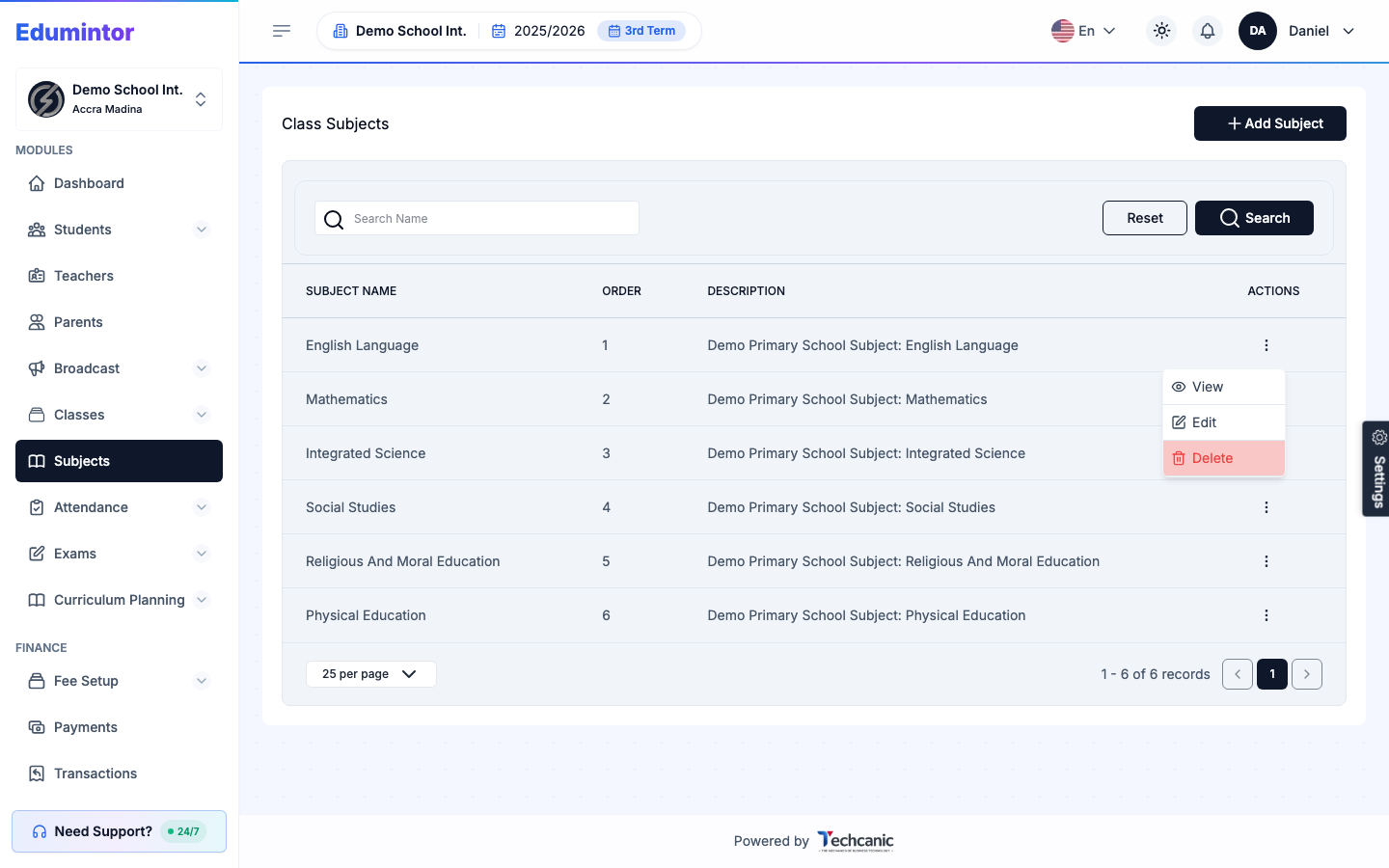Expand the Attendance sidebar menu
The width and height of the screenshot is (1389, 868).
coord(202,507)
